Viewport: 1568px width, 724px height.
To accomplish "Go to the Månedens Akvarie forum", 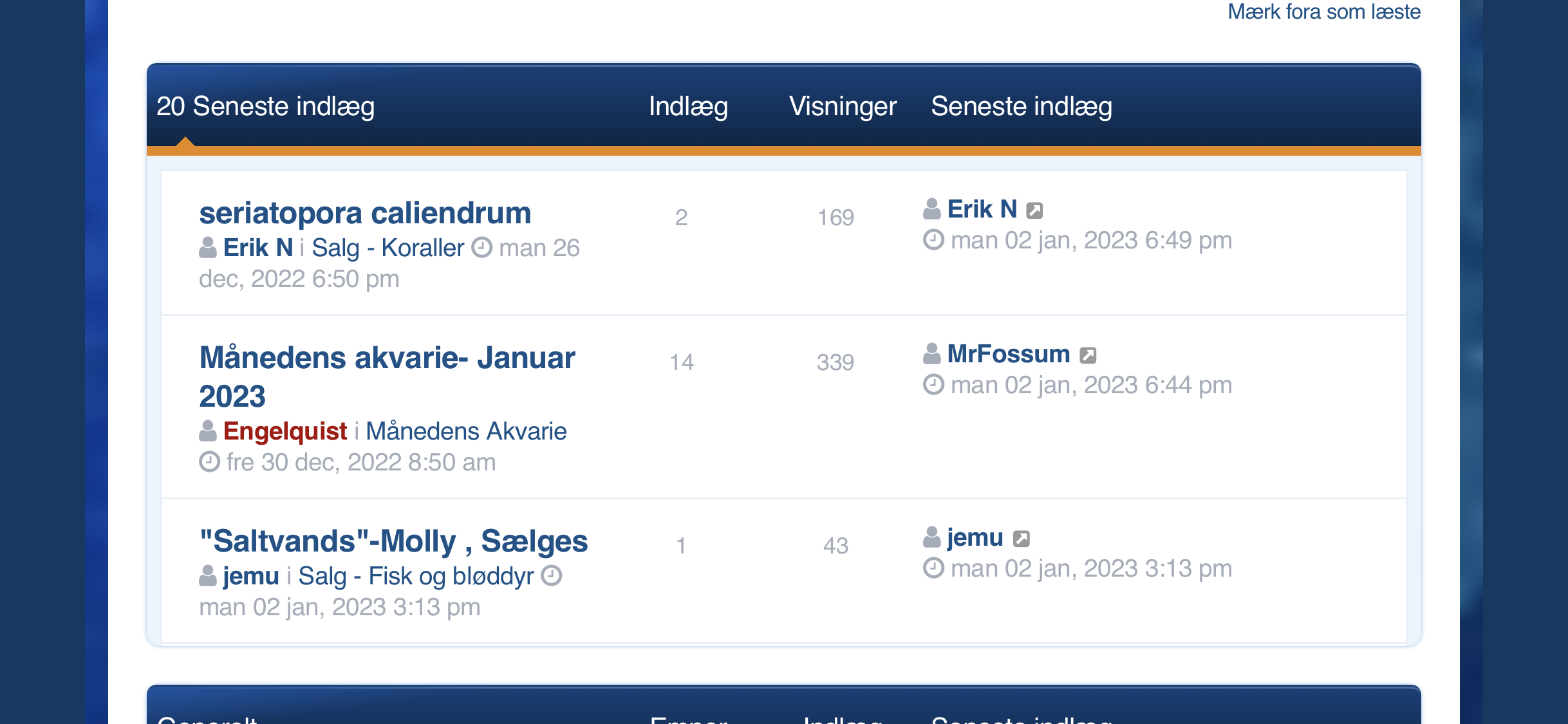I will [466, 431].
